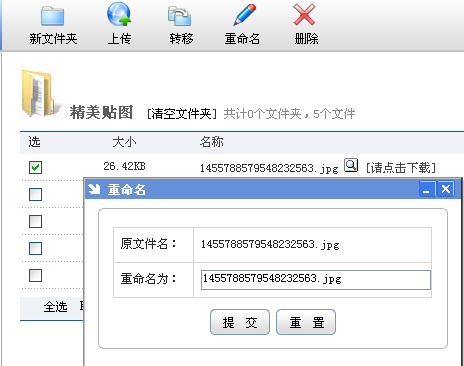Uncheck the checkbox for the 26.42KB file
The width and height of the screenshot is (464, 366).
pos(35,167)
